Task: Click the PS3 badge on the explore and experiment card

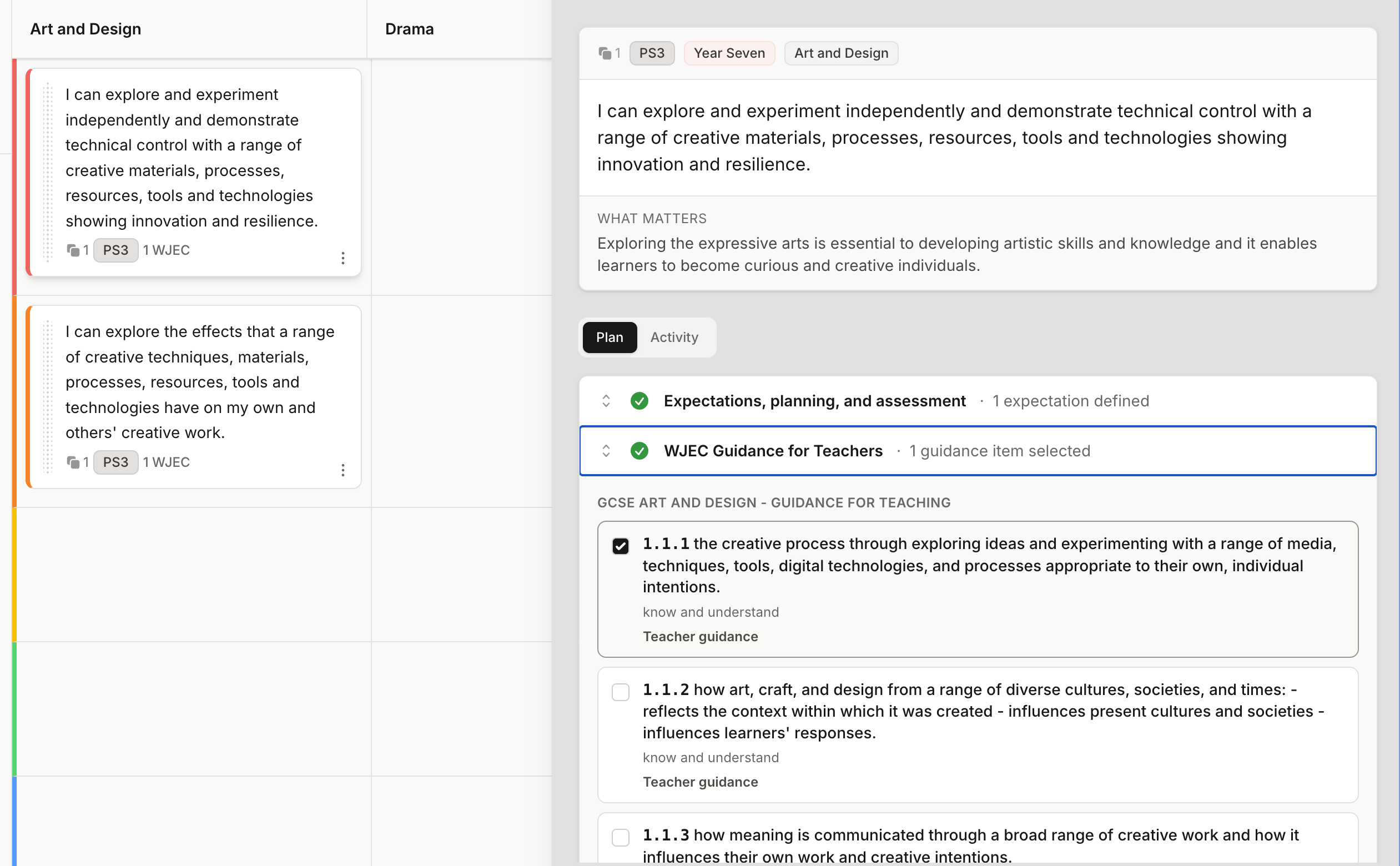Action: [x=115, y=250]
